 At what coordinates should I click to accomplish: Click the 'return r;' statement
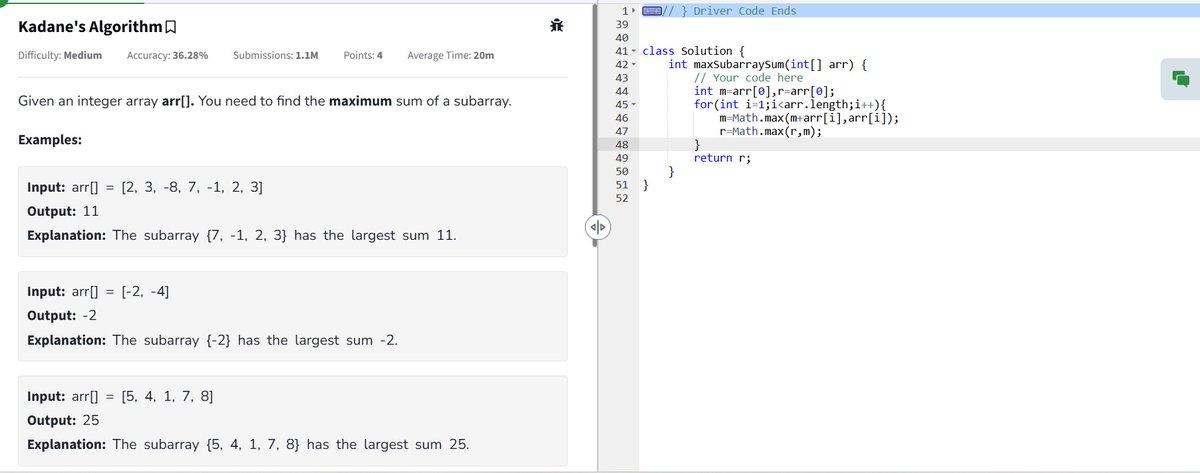(722, 158)
